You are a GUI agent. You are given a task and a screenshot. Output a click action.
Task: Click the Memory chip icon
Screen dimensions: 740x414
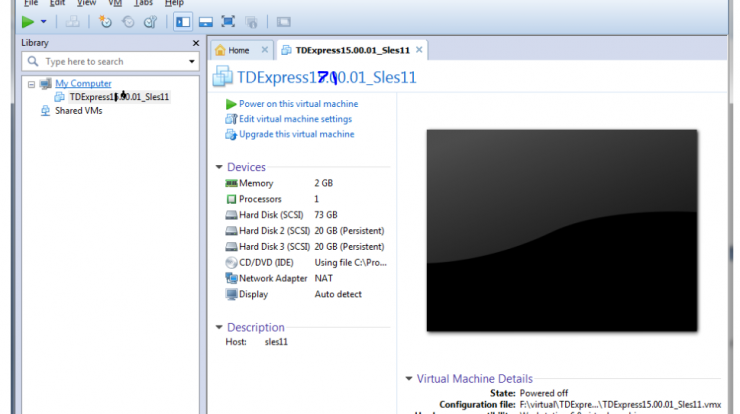pyautogui.click(x=231, y=183)
